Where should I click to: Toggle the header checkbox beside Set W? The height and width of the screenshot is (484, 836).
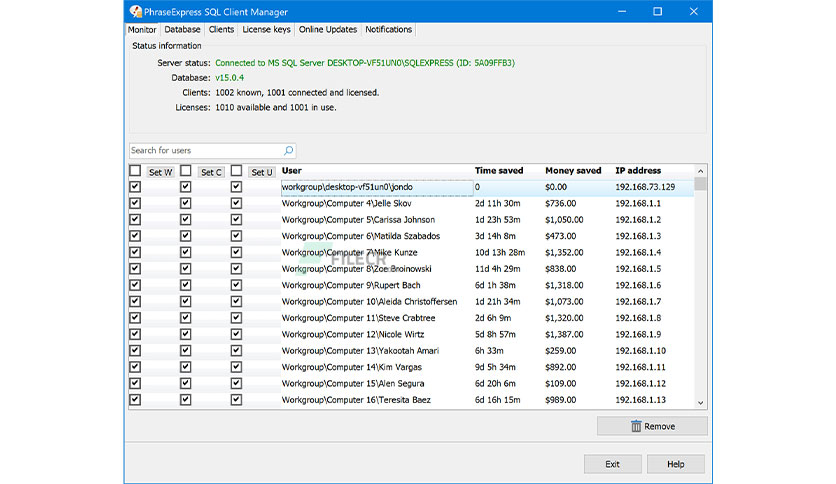tap(135, 171)
